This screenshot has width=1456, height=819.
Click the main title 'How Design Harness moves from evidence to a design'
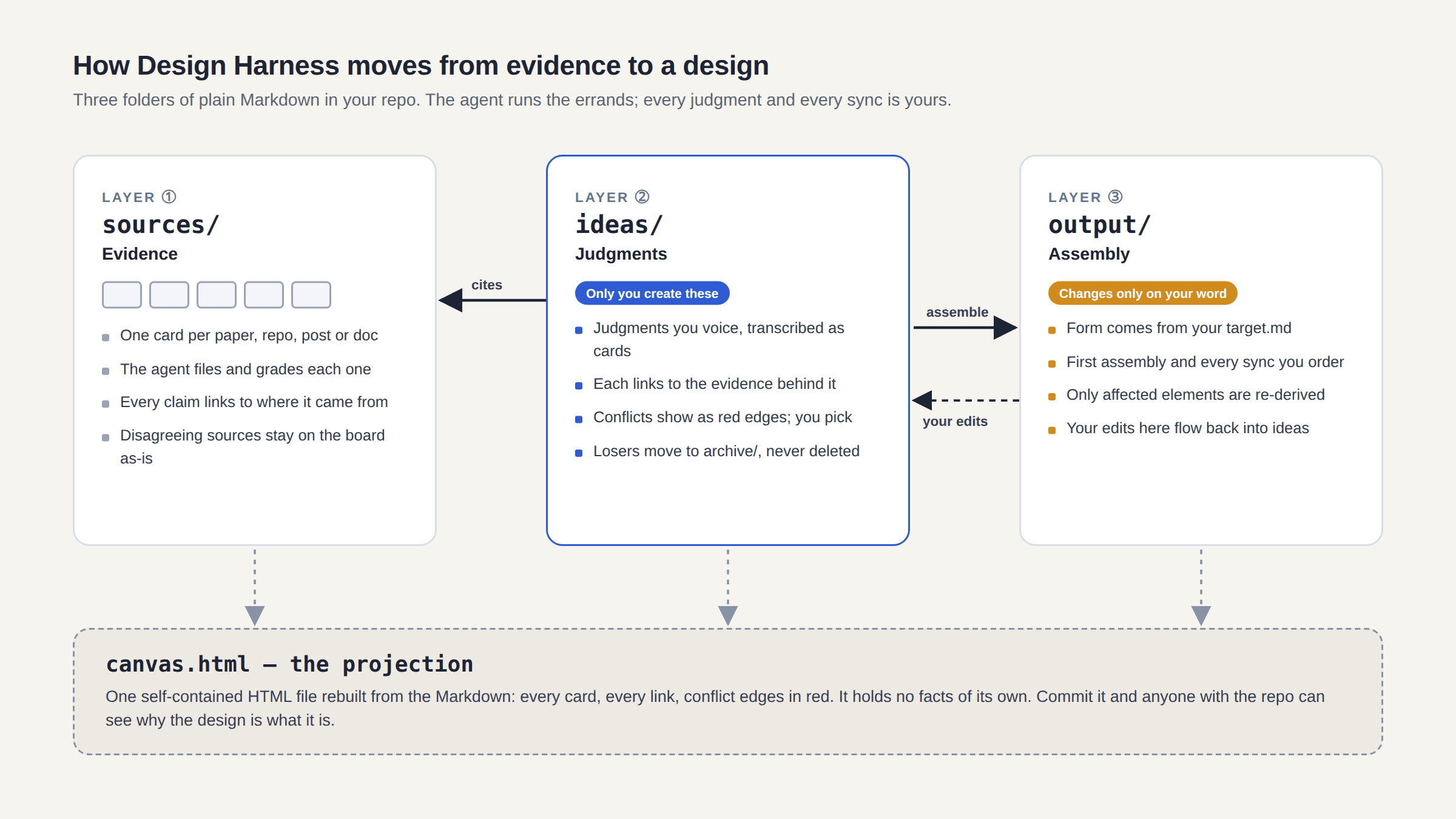(421, 66)
